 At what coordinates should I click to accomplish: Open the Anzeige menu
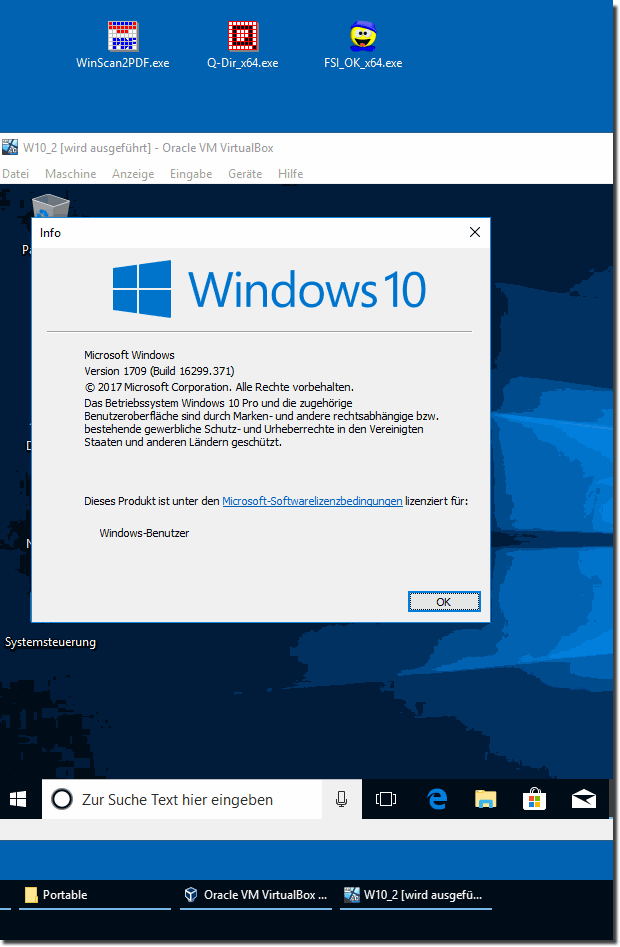click(133, 174)
